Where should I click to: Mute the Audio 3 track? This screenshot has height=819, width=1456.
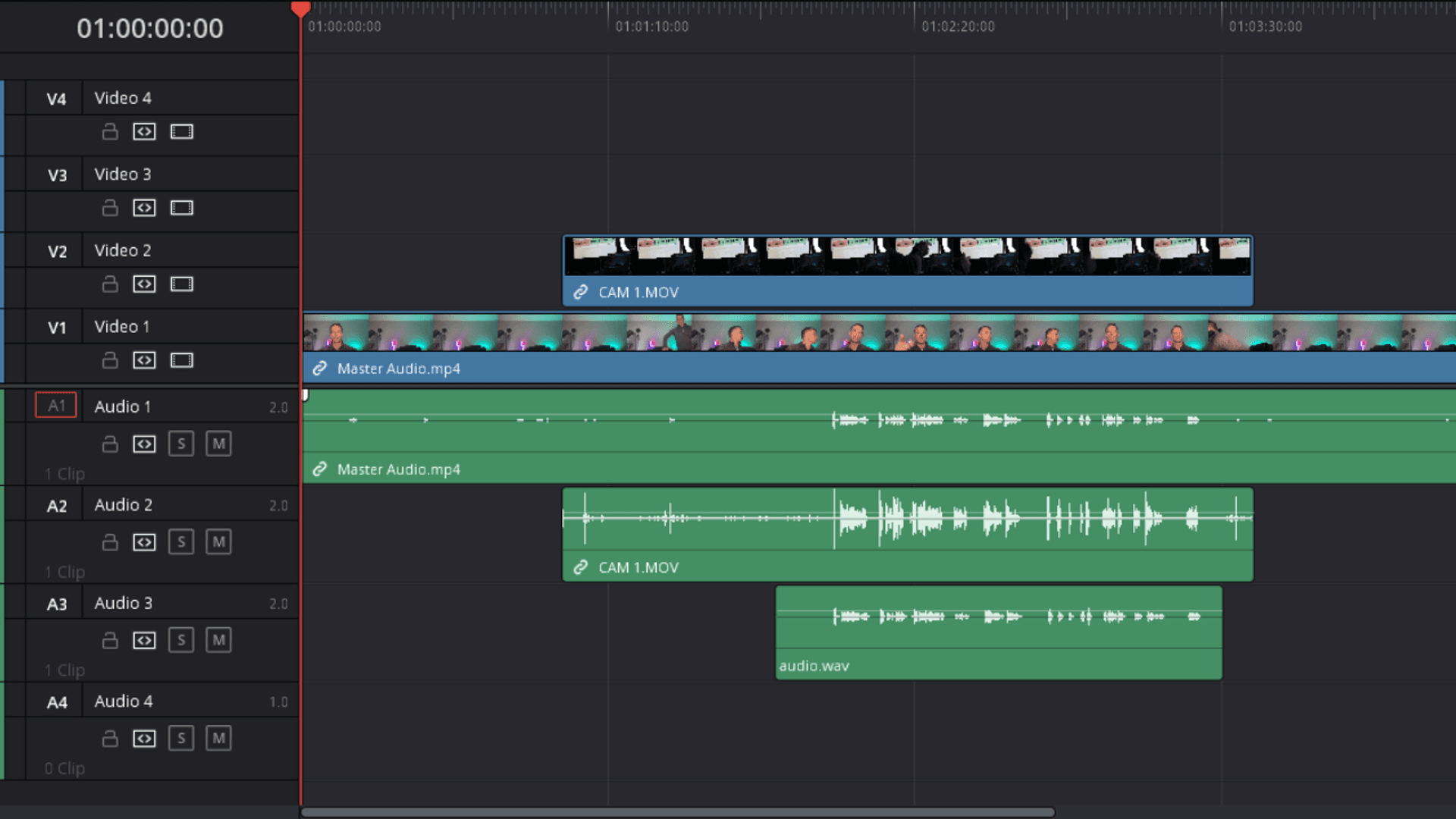pyautogui.click(x=218, y=641)
